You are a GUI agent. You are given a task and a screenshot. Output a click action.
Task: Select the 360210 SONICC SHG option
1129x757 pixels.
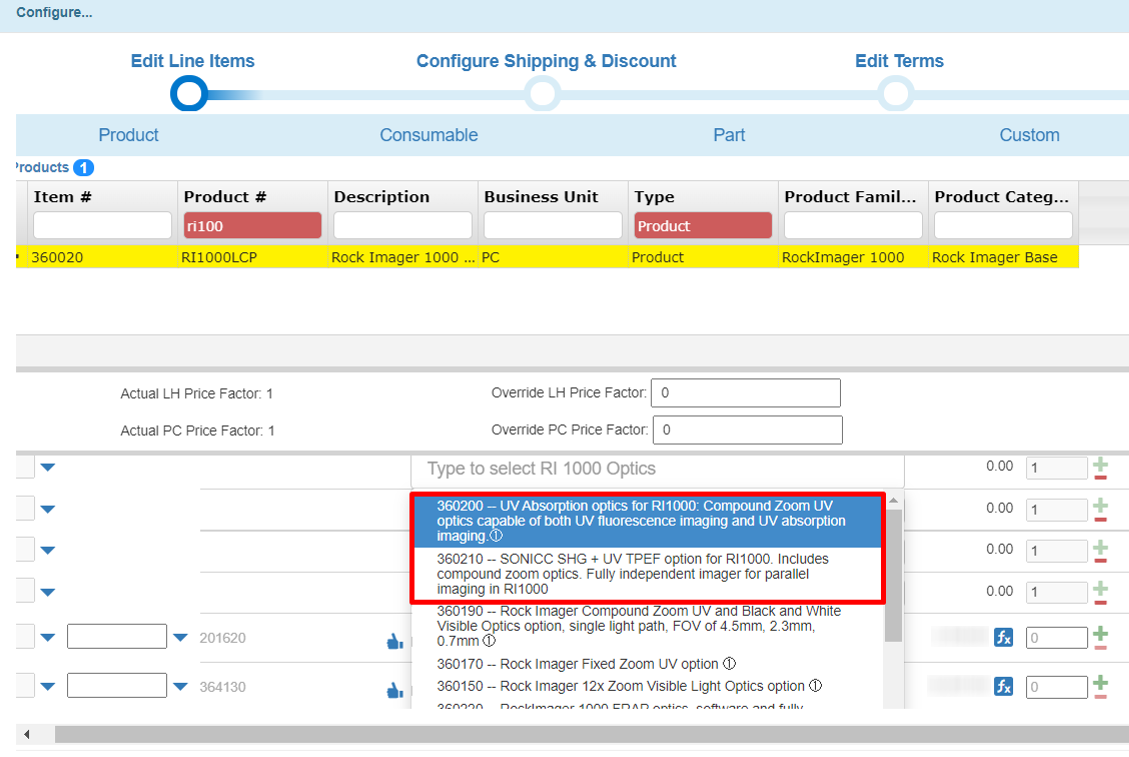tap(645, 575)
